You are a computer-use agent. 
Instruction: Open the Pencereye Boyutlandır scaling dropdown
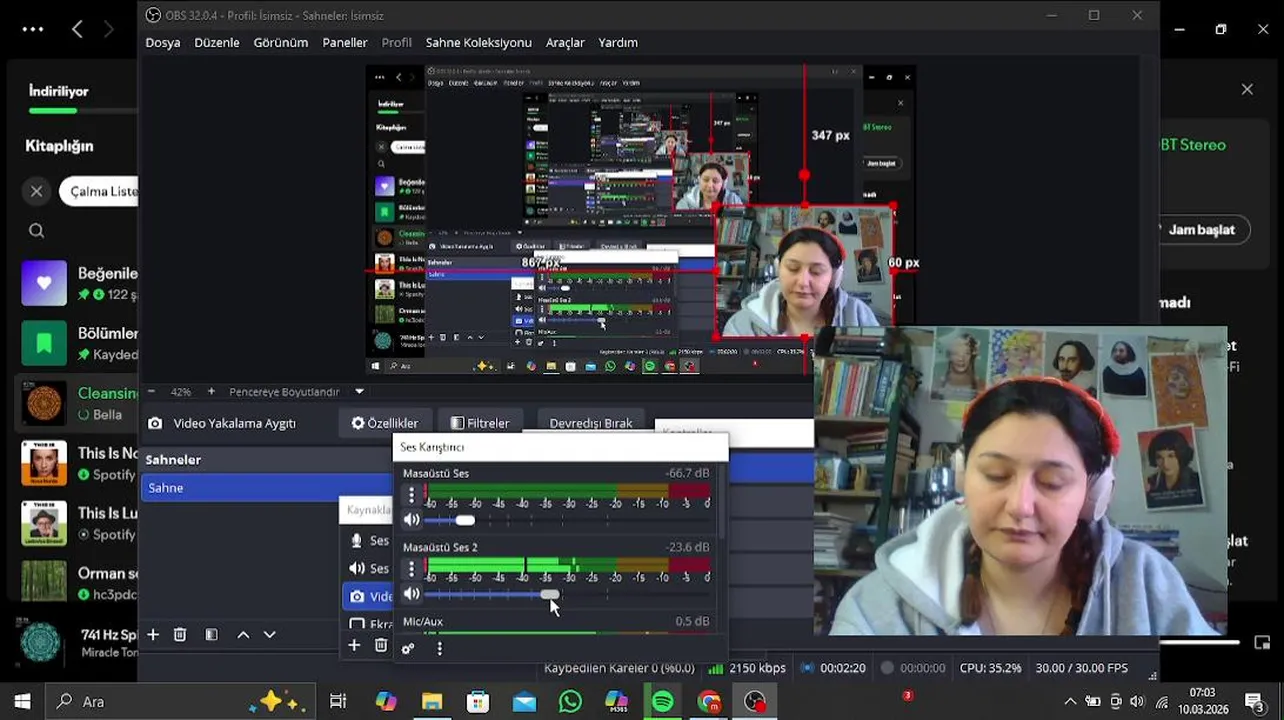(359, 392)
